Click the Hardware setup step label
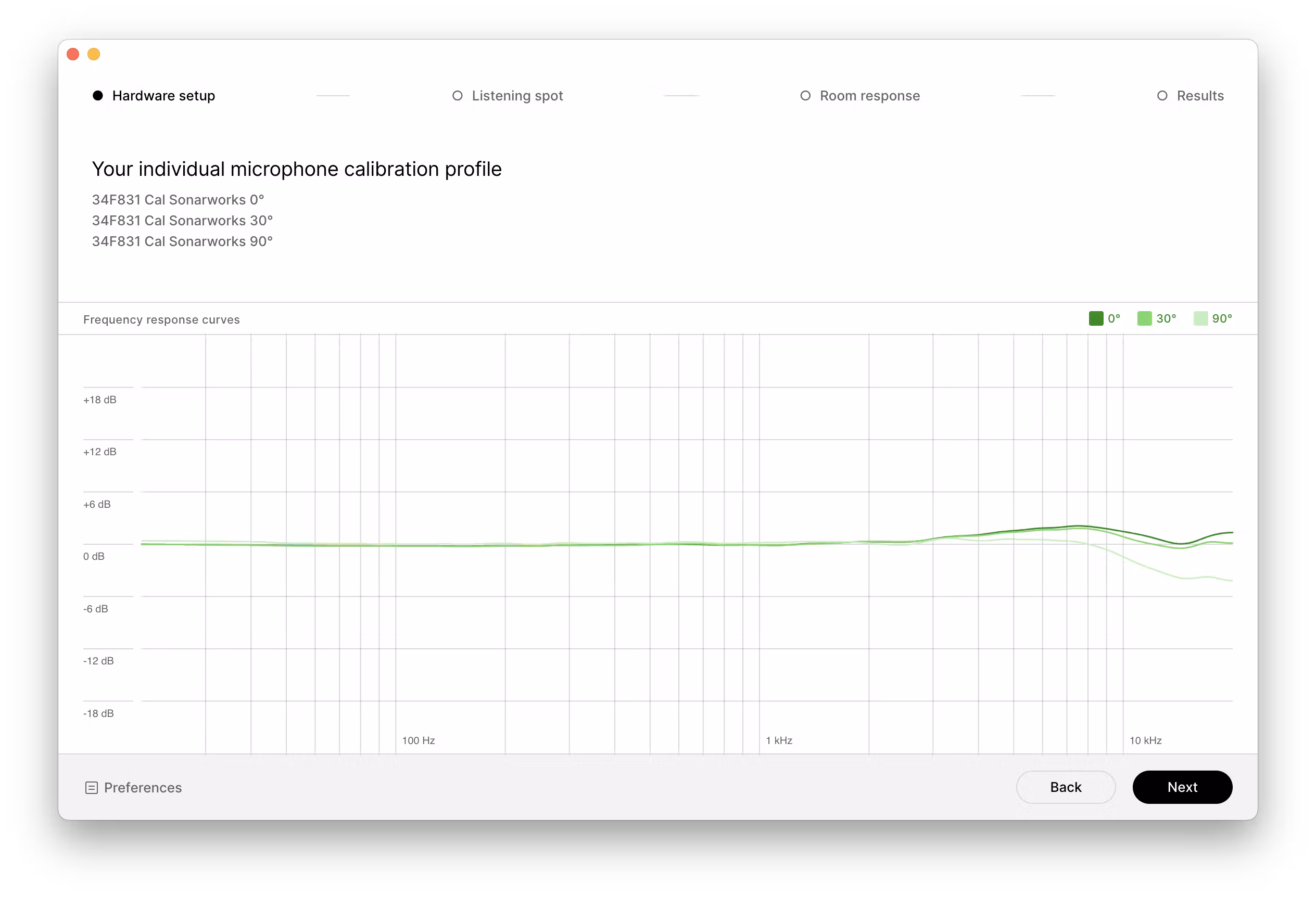1316x897 pixels. (163, 96)
